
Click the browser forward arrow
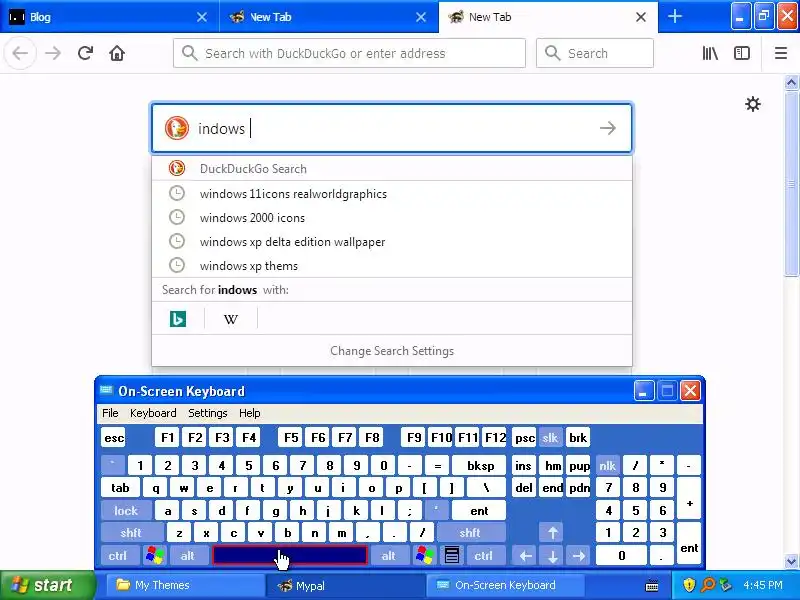[x=53, y=53]
